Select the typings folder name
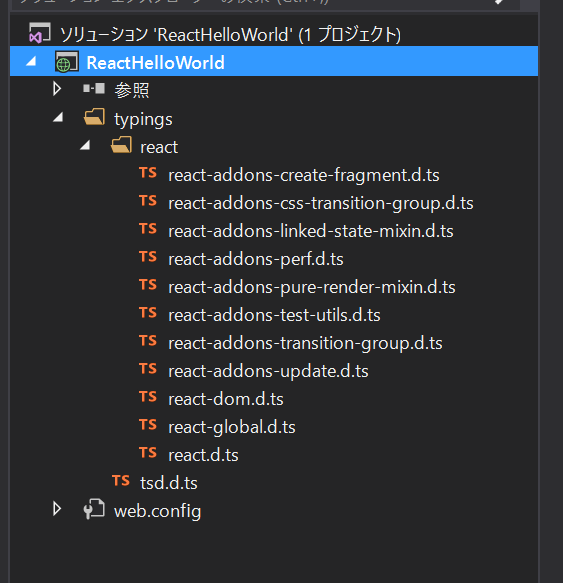Image resolution: width=563 pixels, height=583 pixels. pos(143,119)
